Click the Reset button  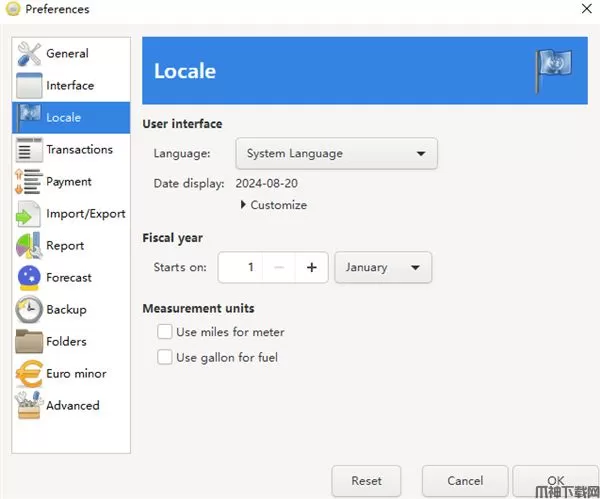tap(366, 481)
